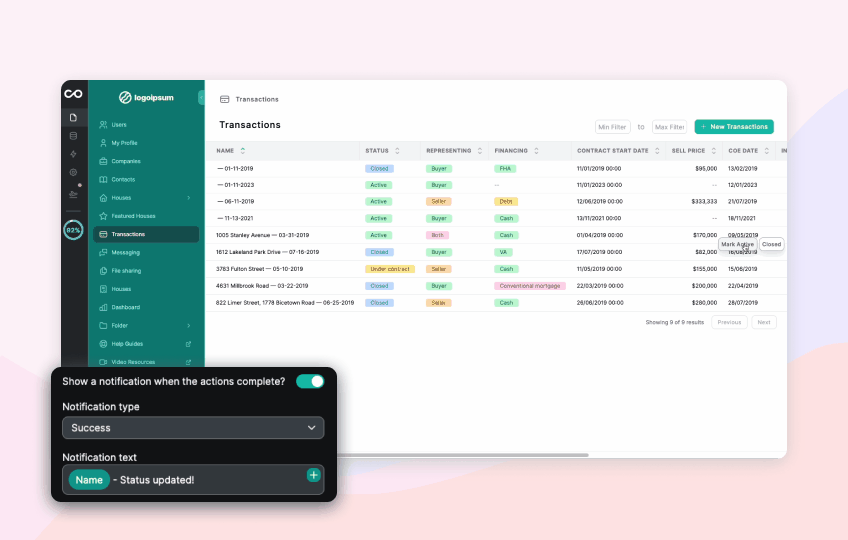
Task: Click 1005 Stanley Avenue — 03-31-2019 row name
Action: [x=262, y=235]
